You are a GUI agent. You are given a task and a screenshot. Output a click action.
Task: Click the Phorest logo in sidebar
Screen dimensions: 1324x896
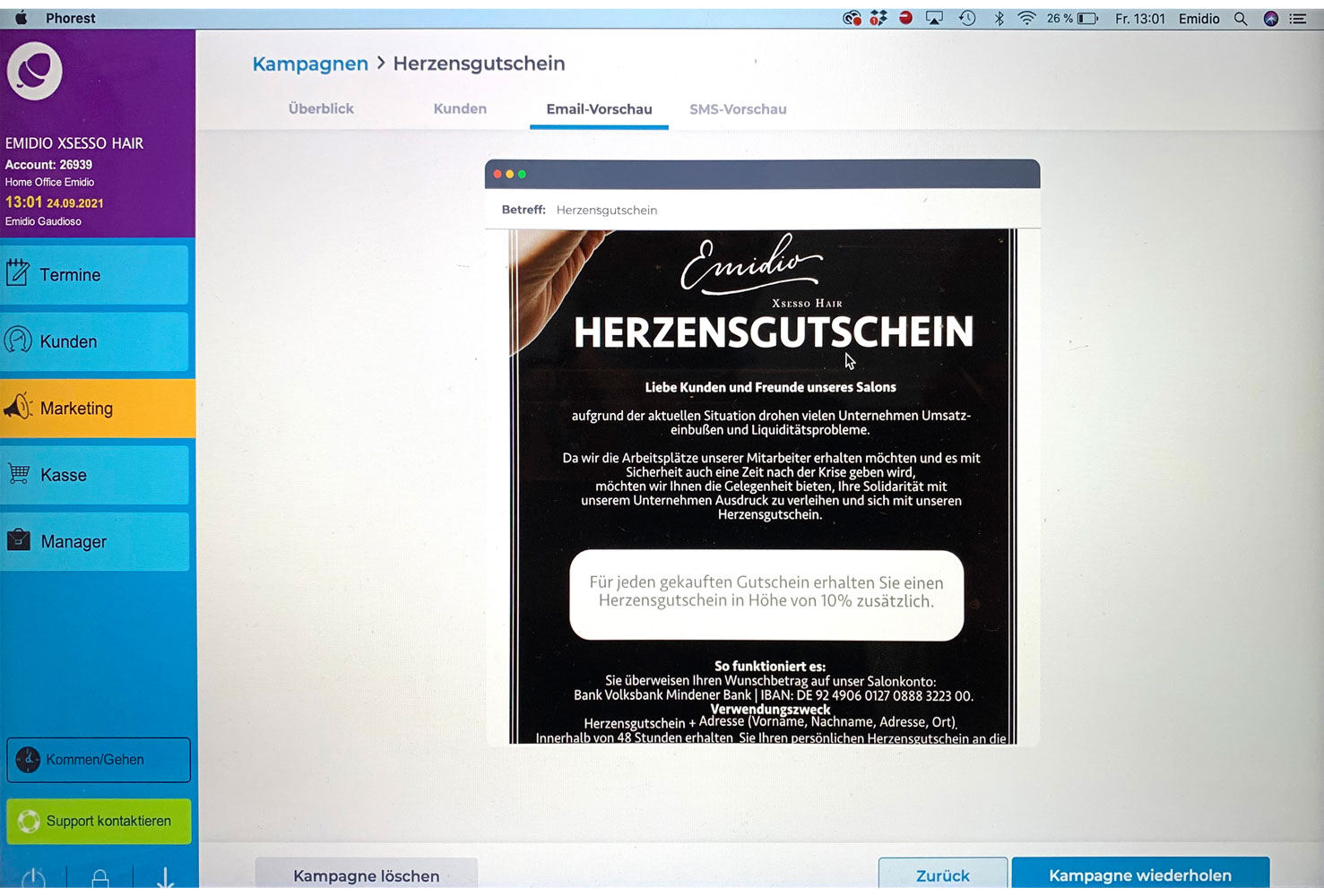tap(35, 72)
